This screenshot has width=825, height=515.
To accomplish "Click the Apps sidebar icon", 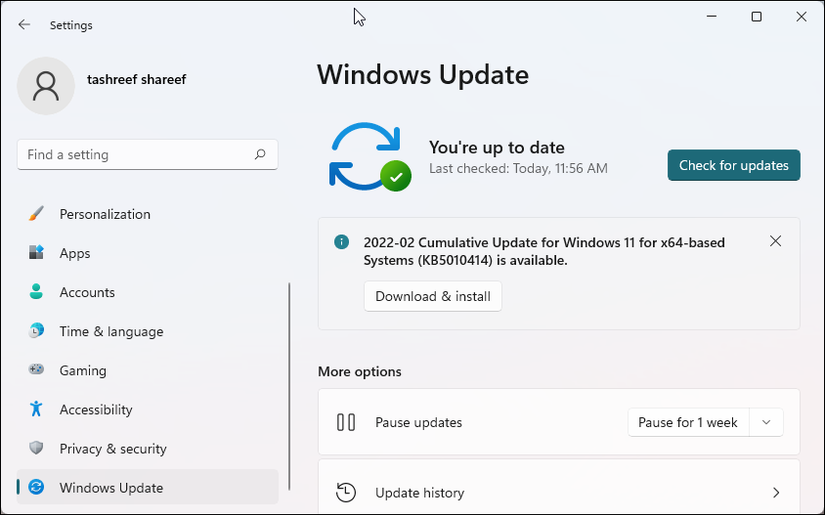I will click(x=37, y=253).
